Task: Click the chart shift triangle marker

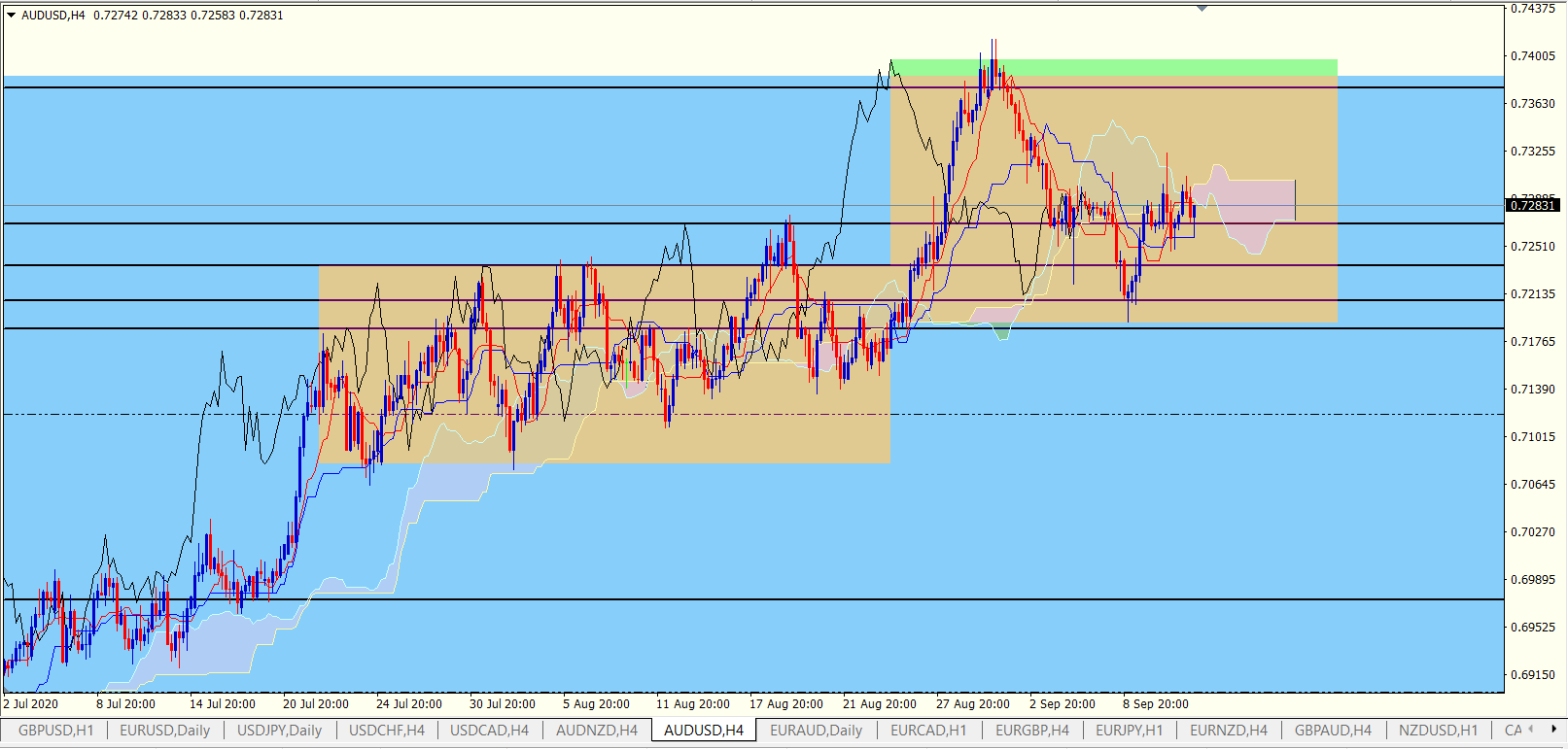Action: (x=1202, y=9)
